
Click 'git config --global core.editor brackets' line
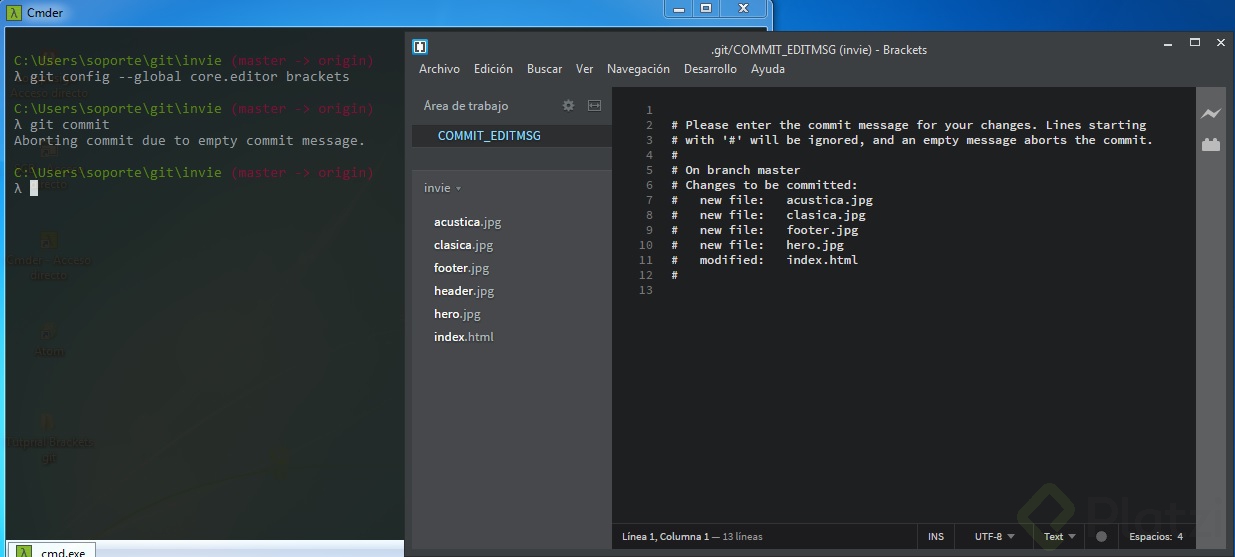coord(190,76)
